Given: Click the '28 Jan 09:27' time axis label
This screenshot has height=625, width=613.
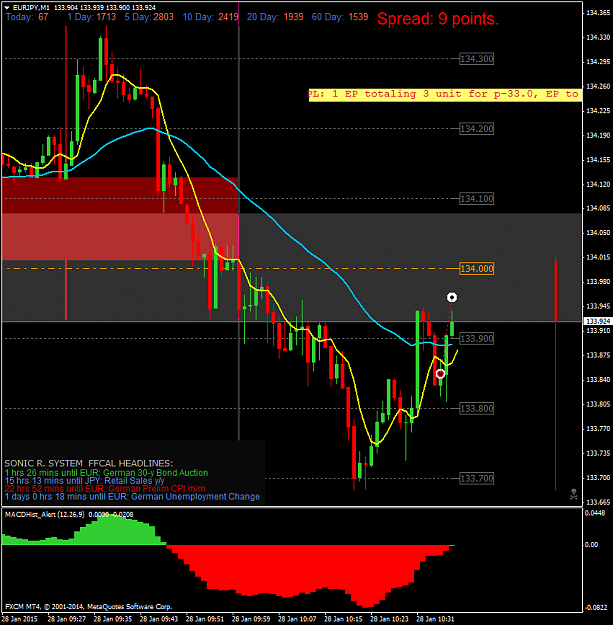Looking at the screenshot, I should [67, 619].
